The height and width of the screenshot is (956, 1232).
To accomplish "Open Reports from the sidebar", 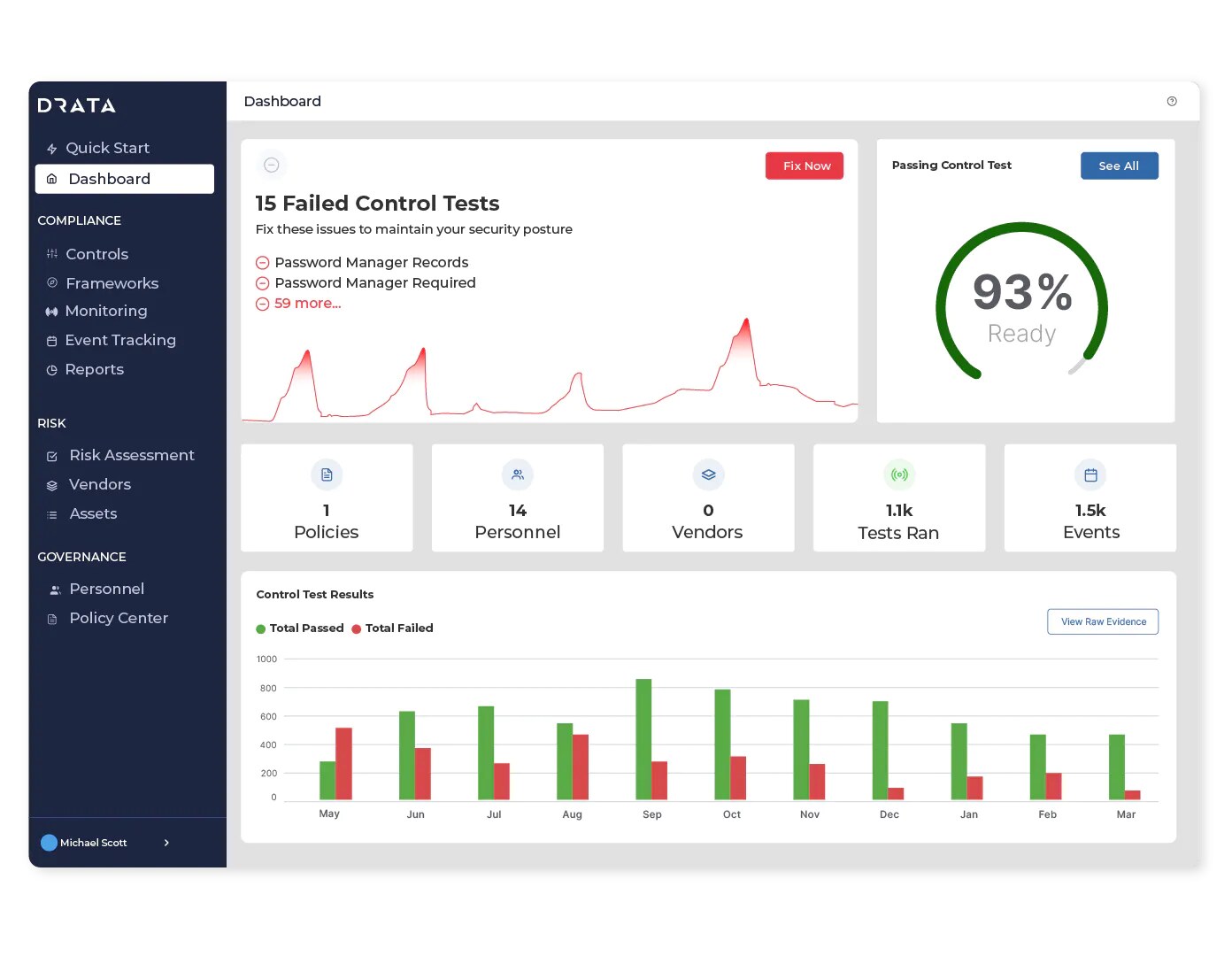I will click(94, 369).
